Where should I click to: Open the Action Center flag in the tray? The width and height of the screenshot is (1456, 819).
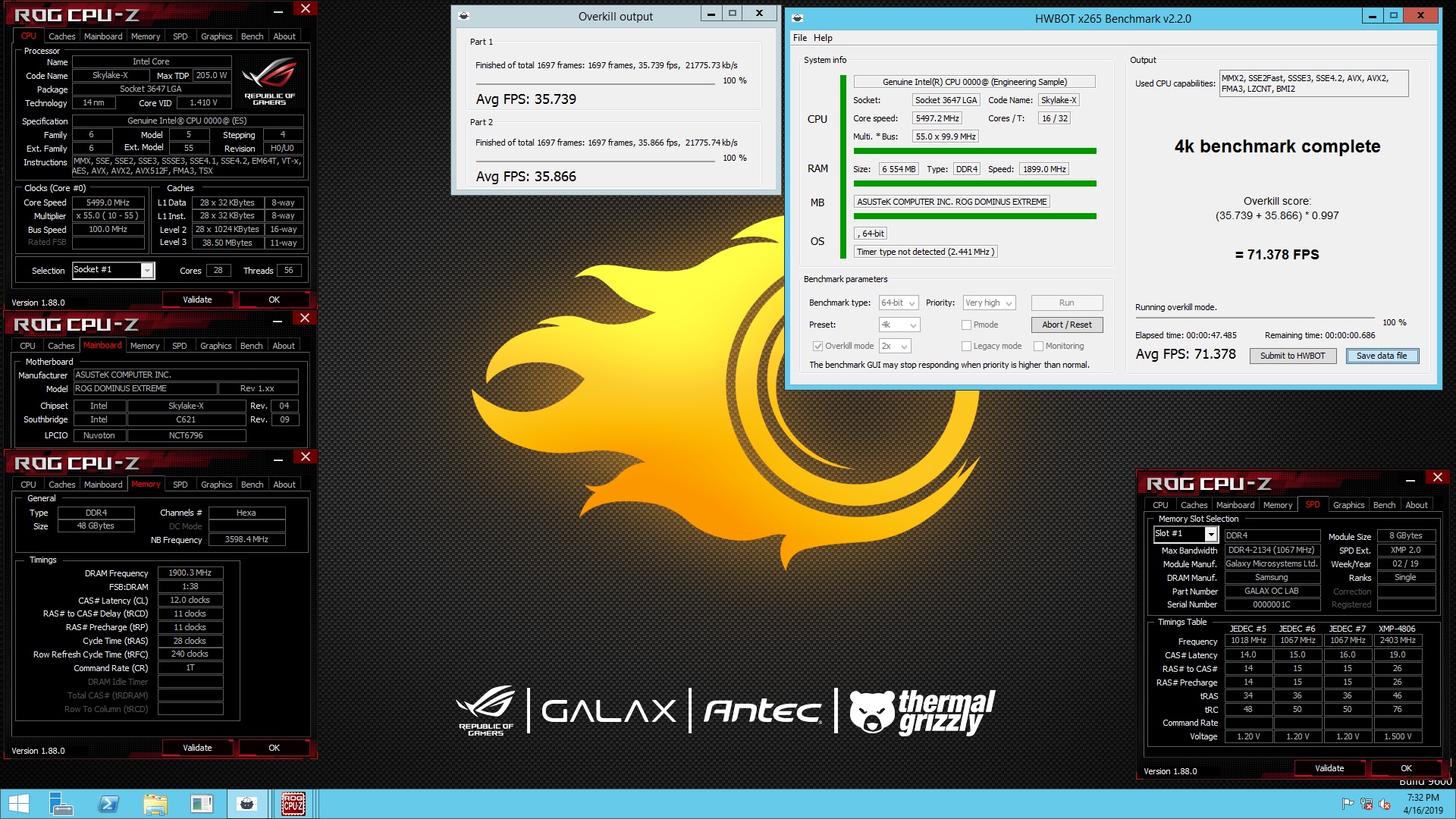[x=1348, y=804]
